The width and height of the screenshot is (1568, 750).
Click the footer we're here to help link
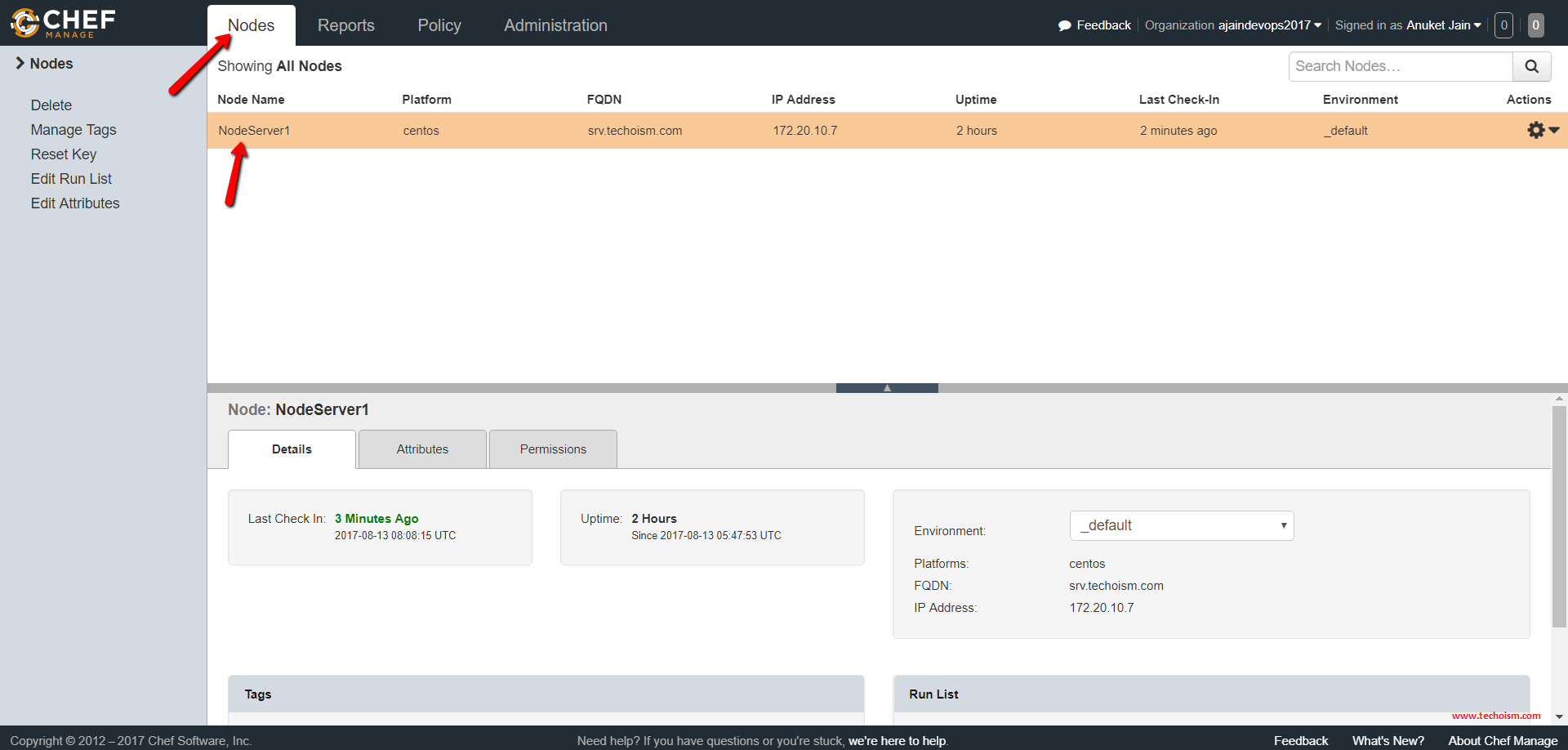click(898, 741)
